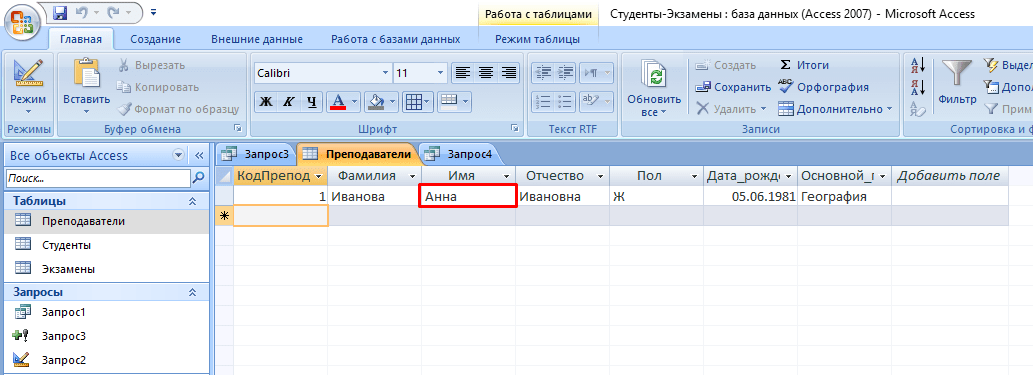Align text right
Screen dimensions: 1033x375
(x=509, y=72)
